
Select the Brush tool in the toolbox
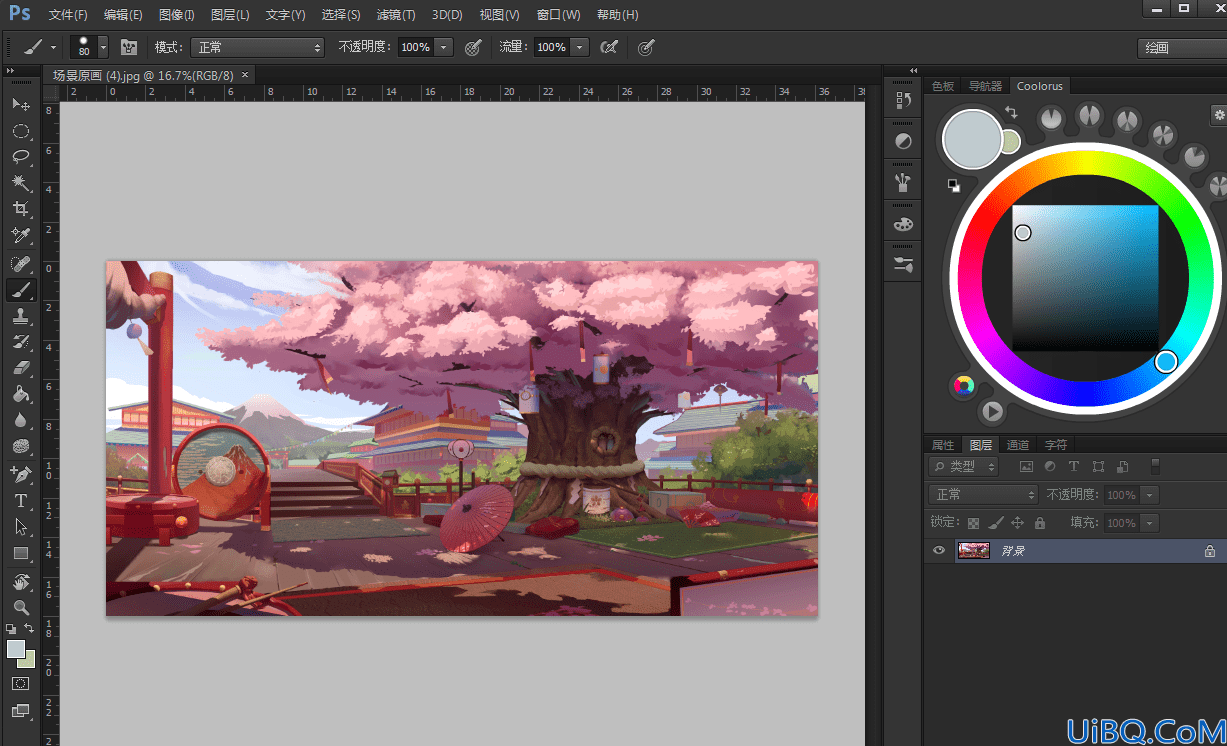20,290
